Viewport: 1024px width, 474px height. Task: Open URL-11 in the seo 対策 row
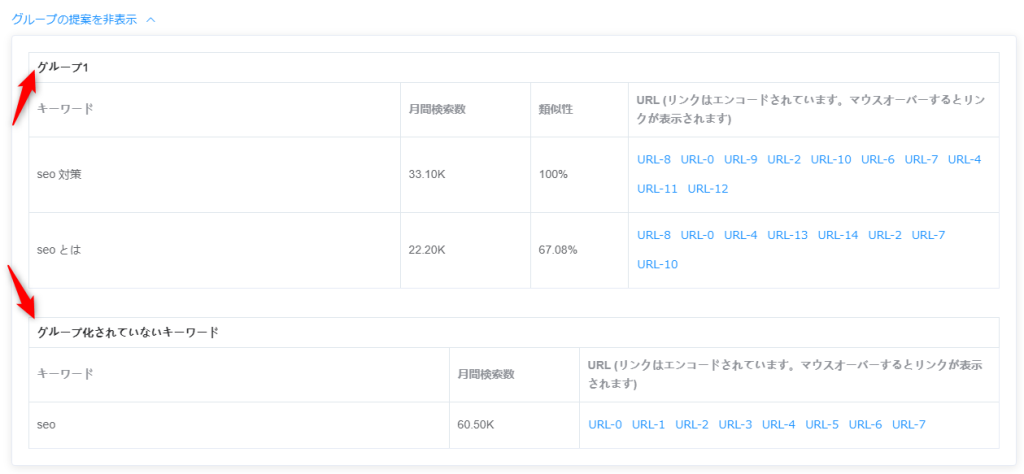657,189
